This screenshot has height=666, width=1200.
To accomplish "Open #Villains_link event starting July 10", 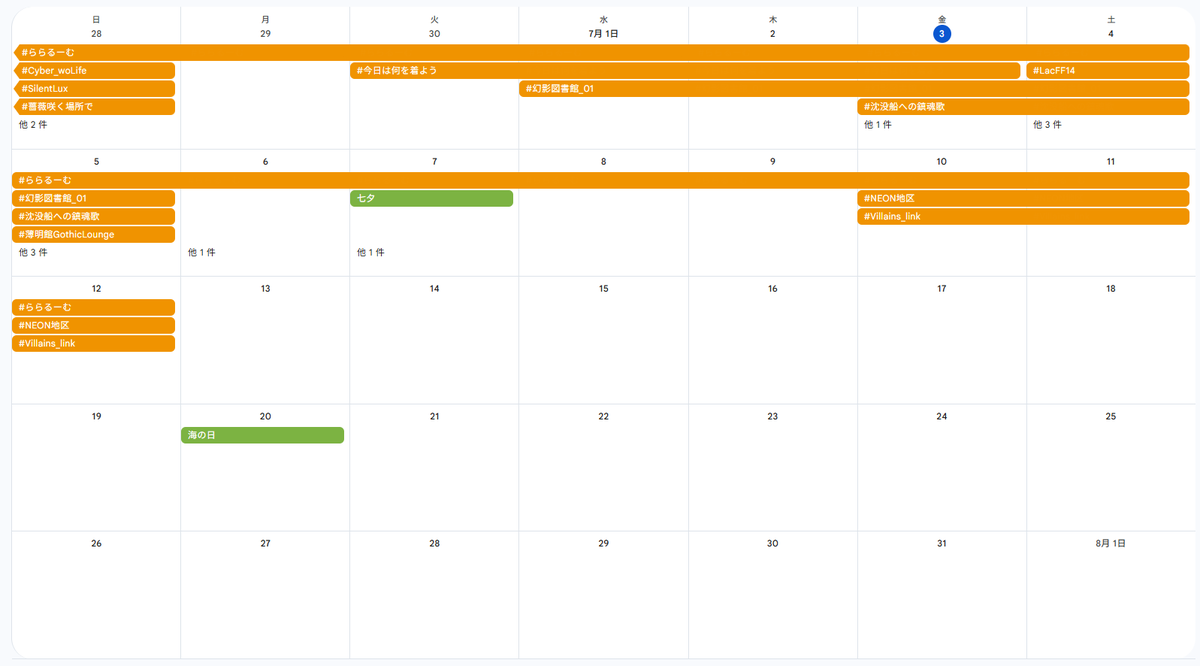I will pos(1023,217).
